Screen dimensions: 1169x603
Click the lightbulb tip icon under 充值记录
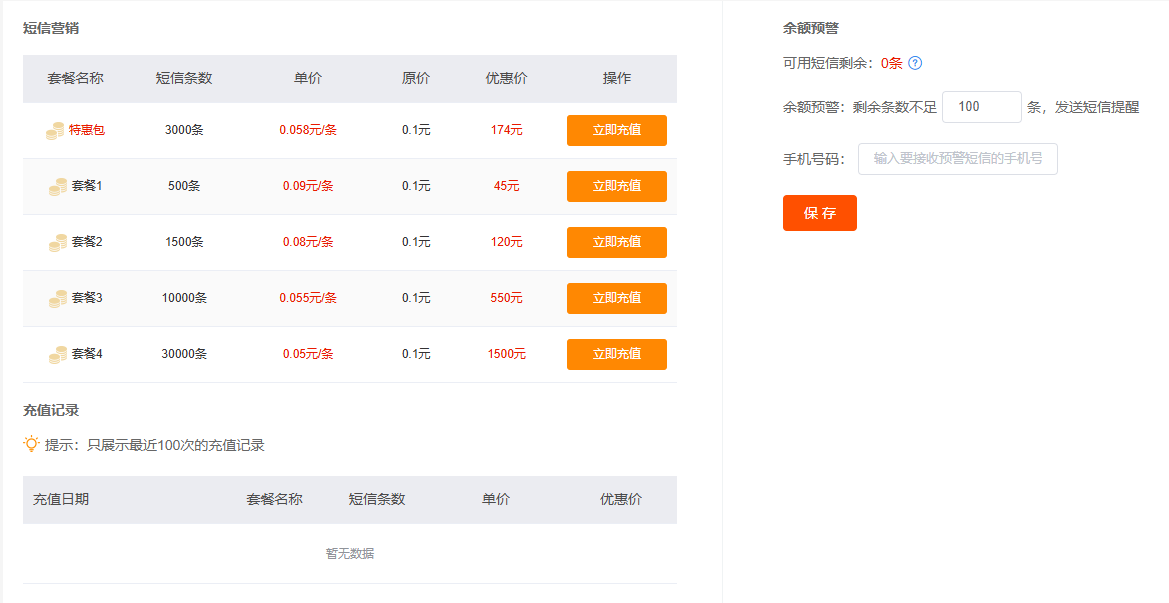point(31,444)
